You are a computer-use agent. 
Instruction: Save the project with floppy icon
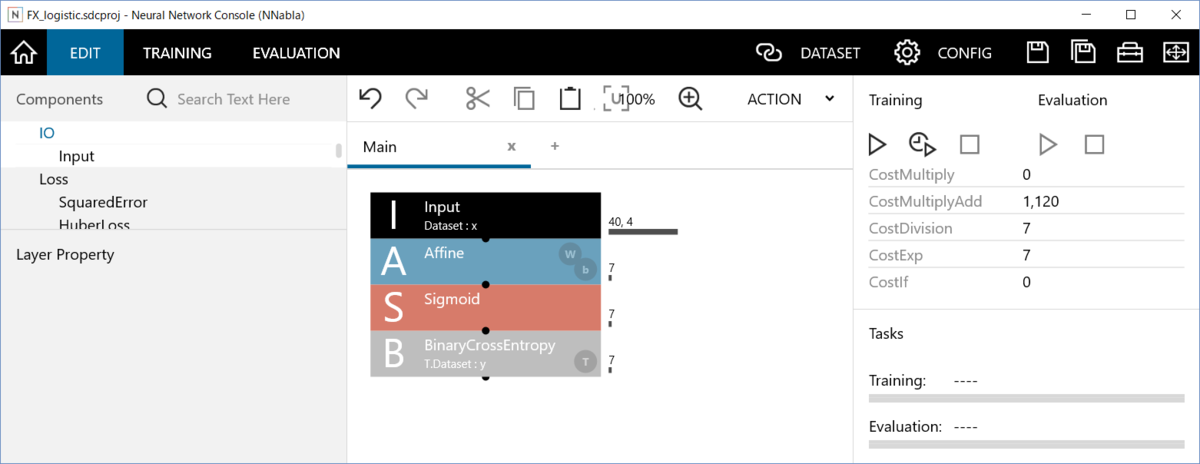1038,52
